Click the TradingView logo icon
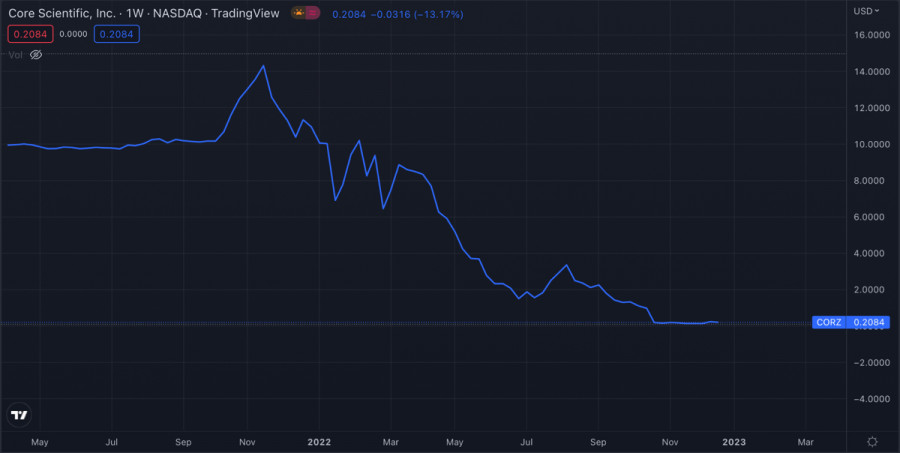900x453 pixels. click(x=19, y=415)
